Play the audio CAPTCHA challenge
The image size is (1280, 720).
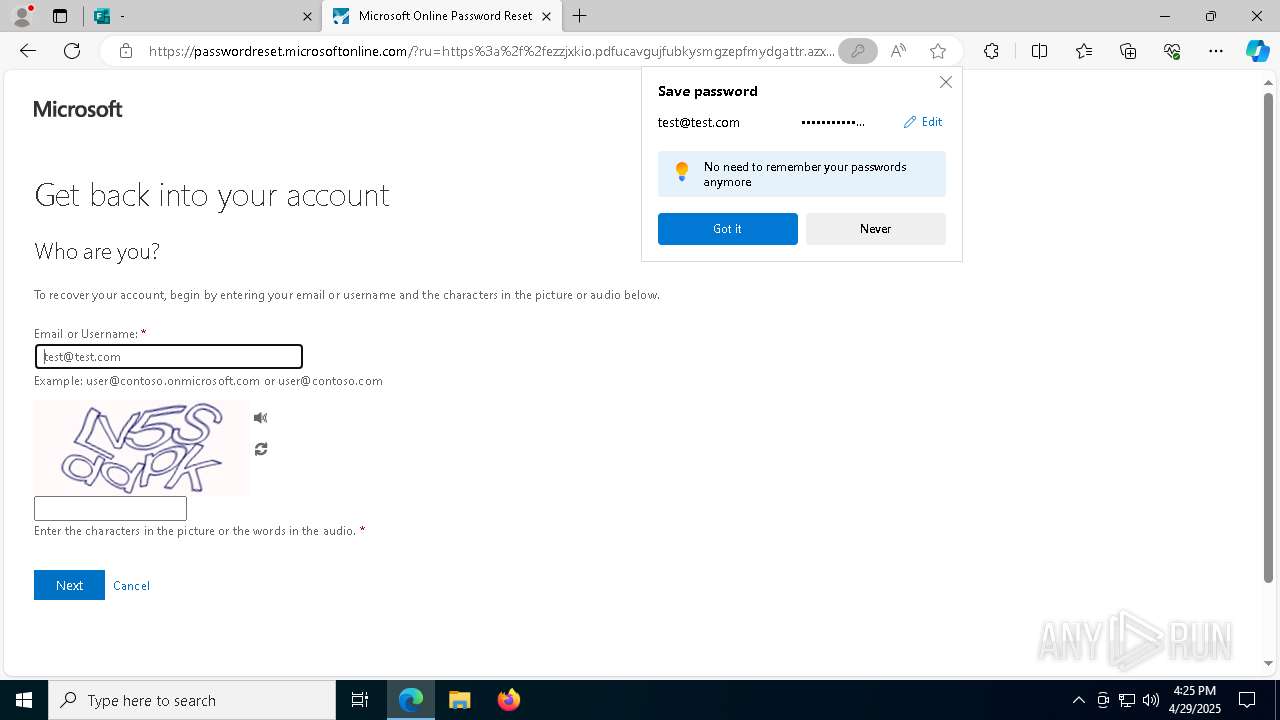point(260,418)
